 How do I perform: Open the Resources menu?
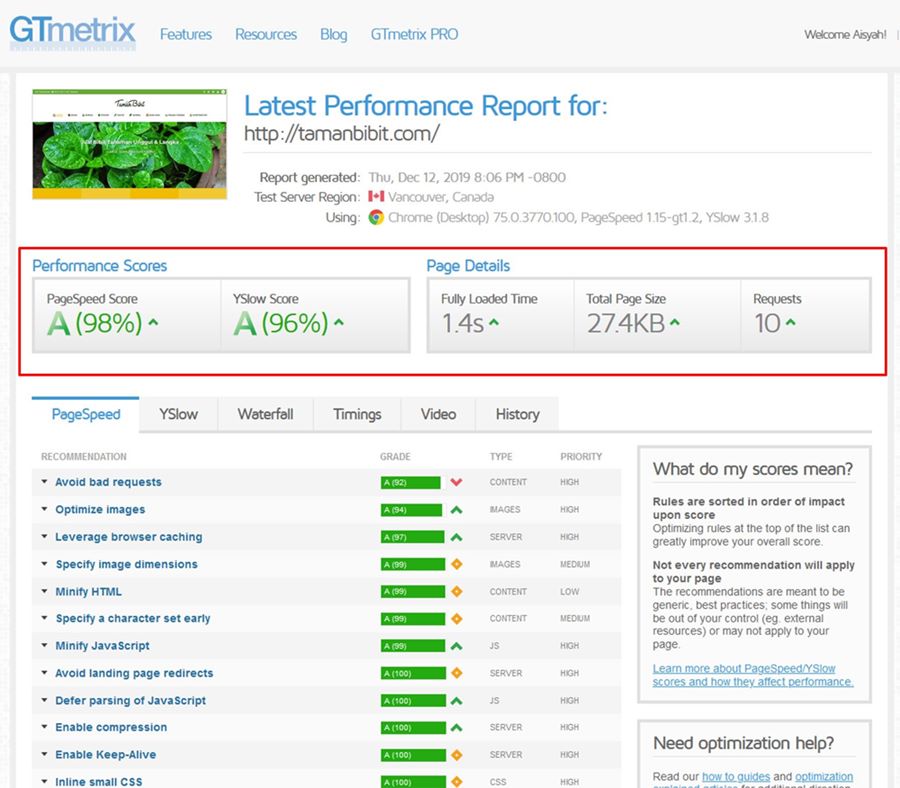point(266,33)
